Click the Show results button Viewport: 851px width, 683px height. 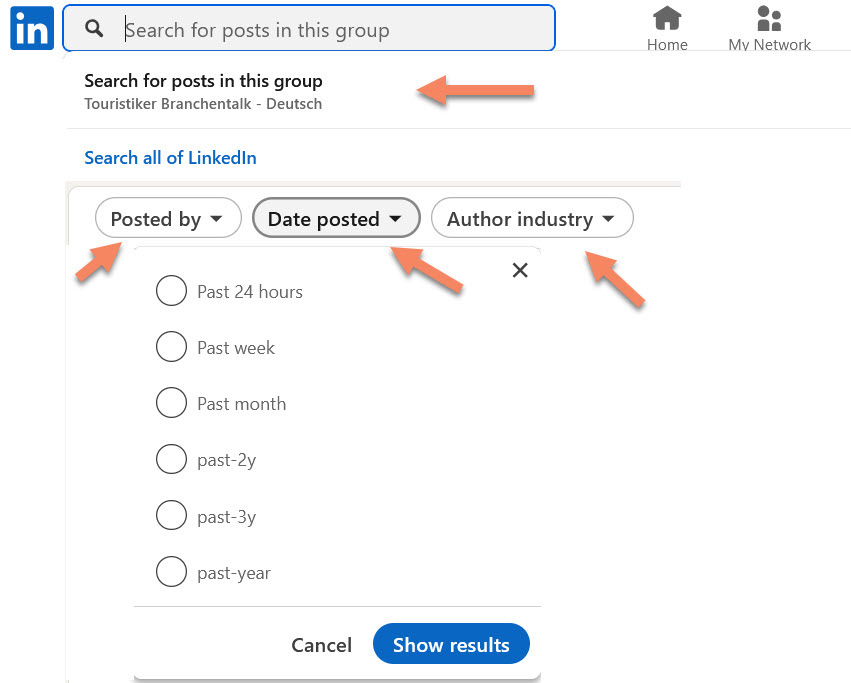(x=451, y=644)
